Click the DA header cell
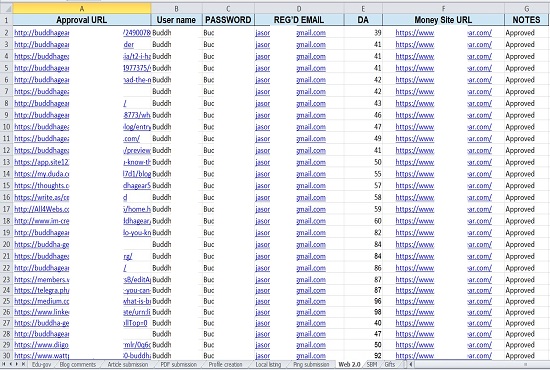The image size is (550, 370). click(x=363, y=20)
